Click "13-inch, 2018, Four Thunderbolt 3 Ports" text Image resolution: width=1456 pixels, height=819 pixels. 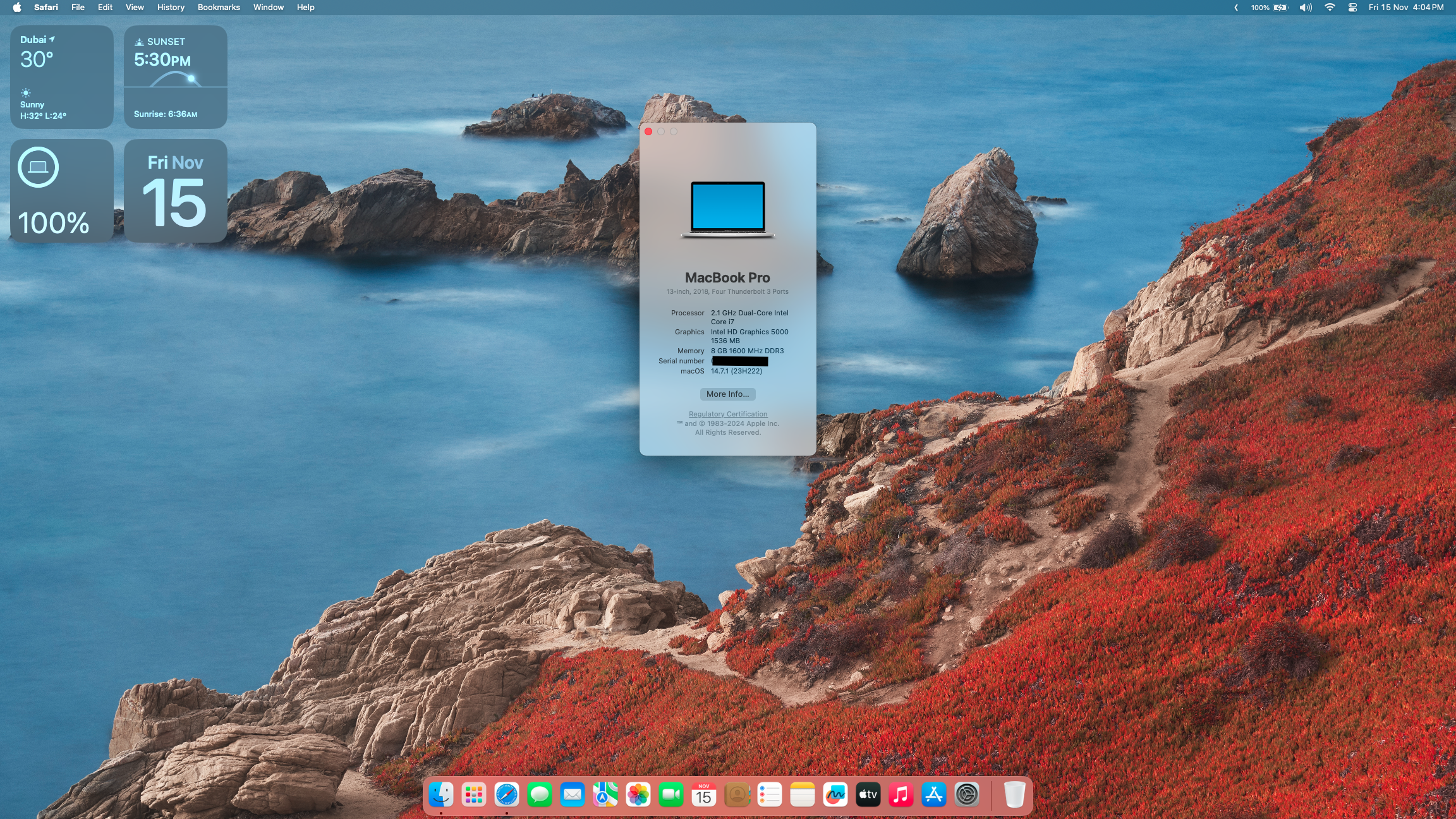(x=727, y=291)
